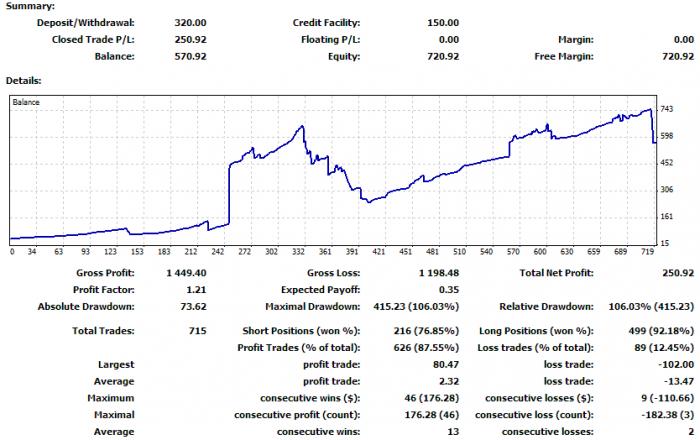Click the y-axis label 743
Screen dimensions: 700x440
[x=667, y=109]
